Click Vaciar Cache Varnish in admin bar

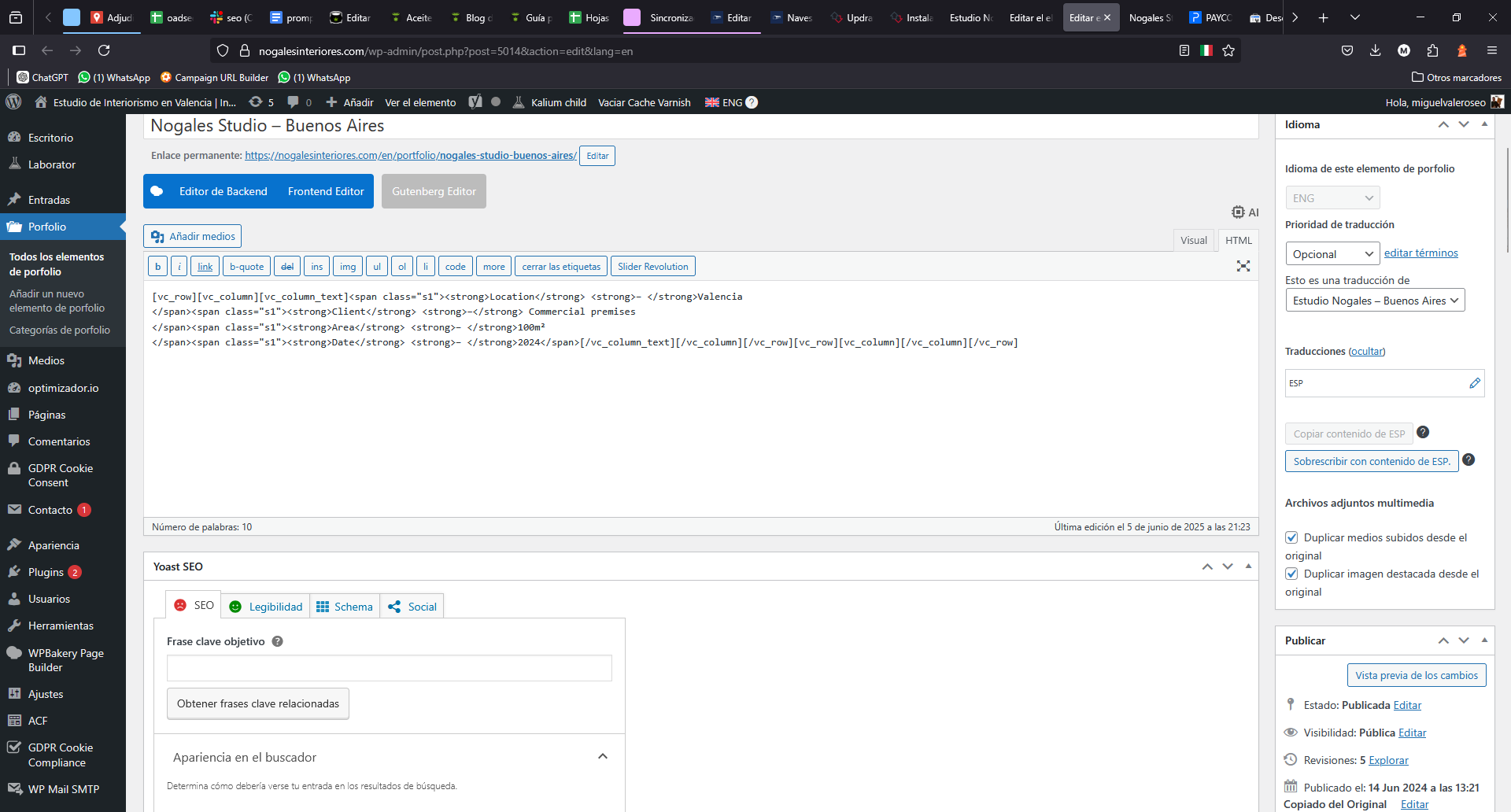(644, 102)
